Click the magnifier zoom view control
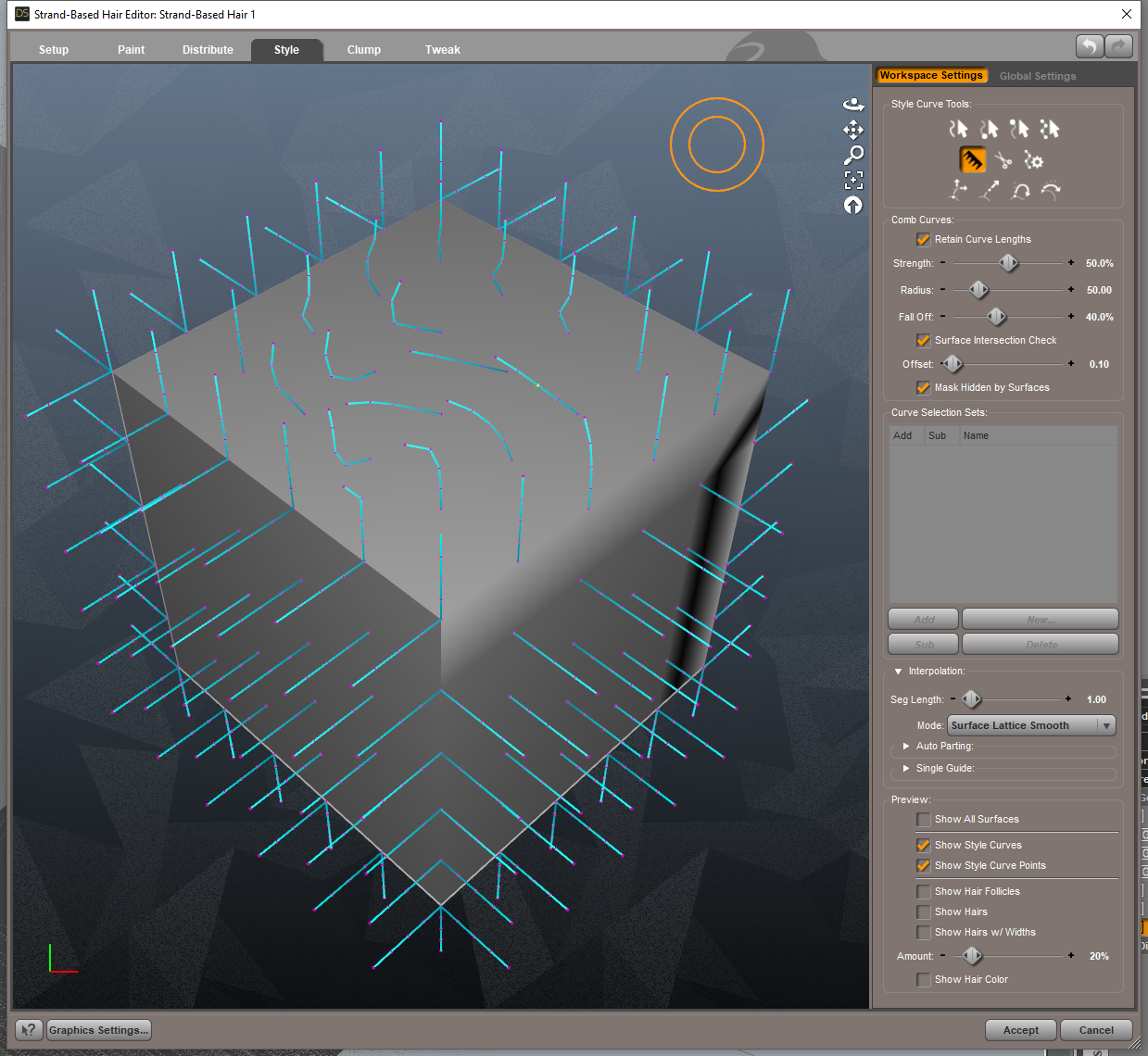Image resolution: width=1148 pixels, height=1056 pixels. point(853,155)
